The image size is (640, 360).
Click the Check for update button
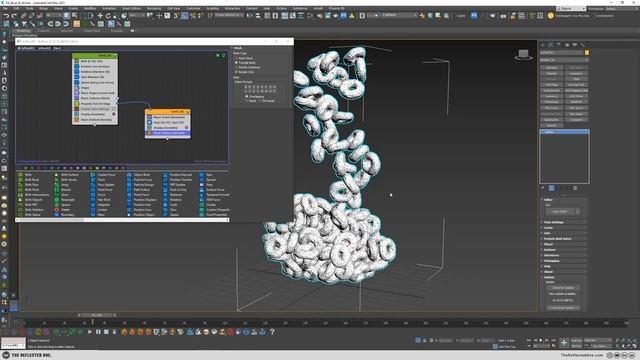563,288
